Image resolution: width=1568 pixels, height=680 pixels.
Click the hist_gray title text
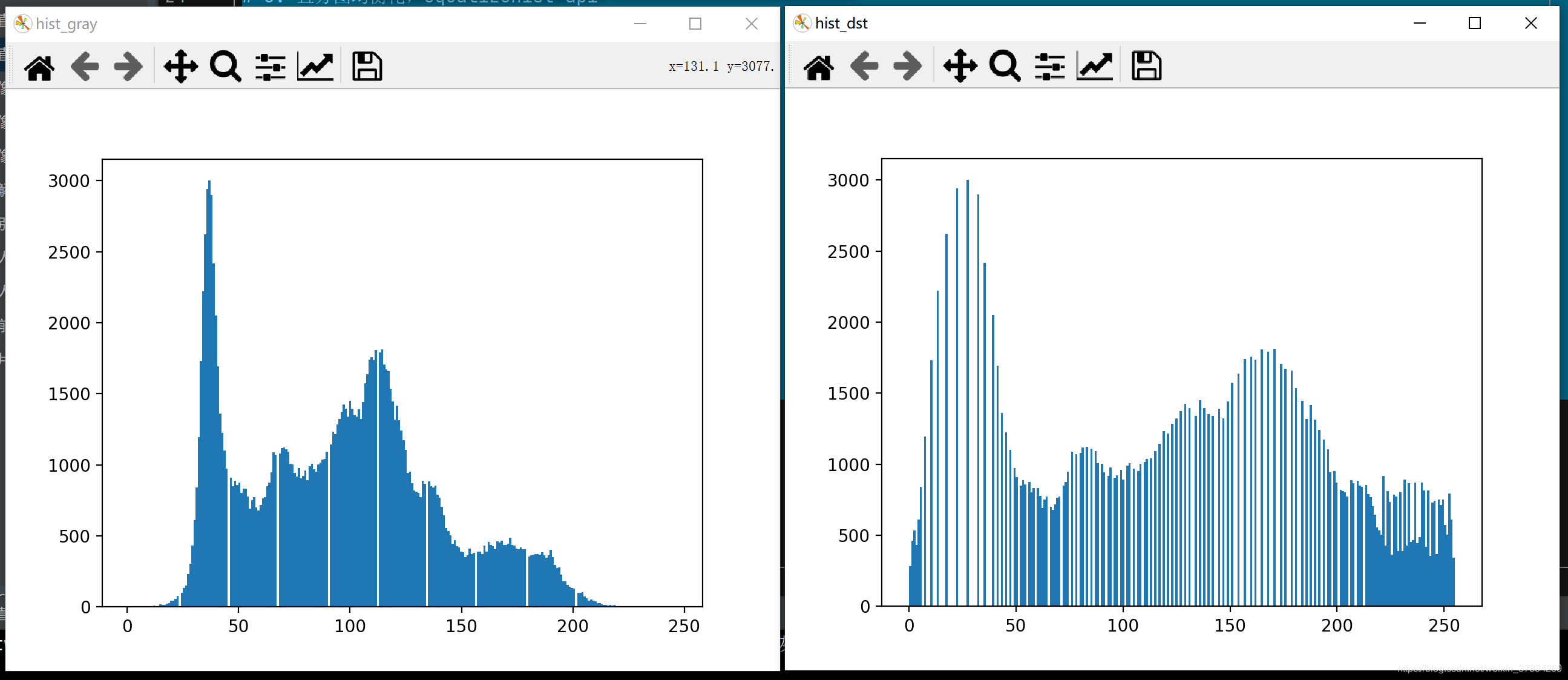[x=67, y=24]
